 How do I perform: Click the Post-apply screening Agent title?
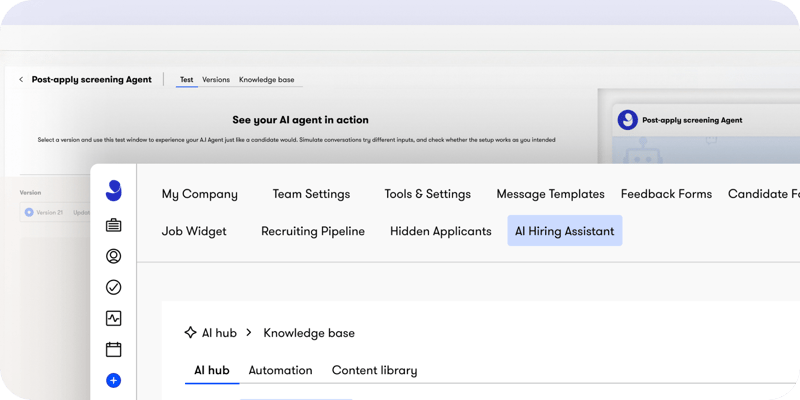click(92, 80)
